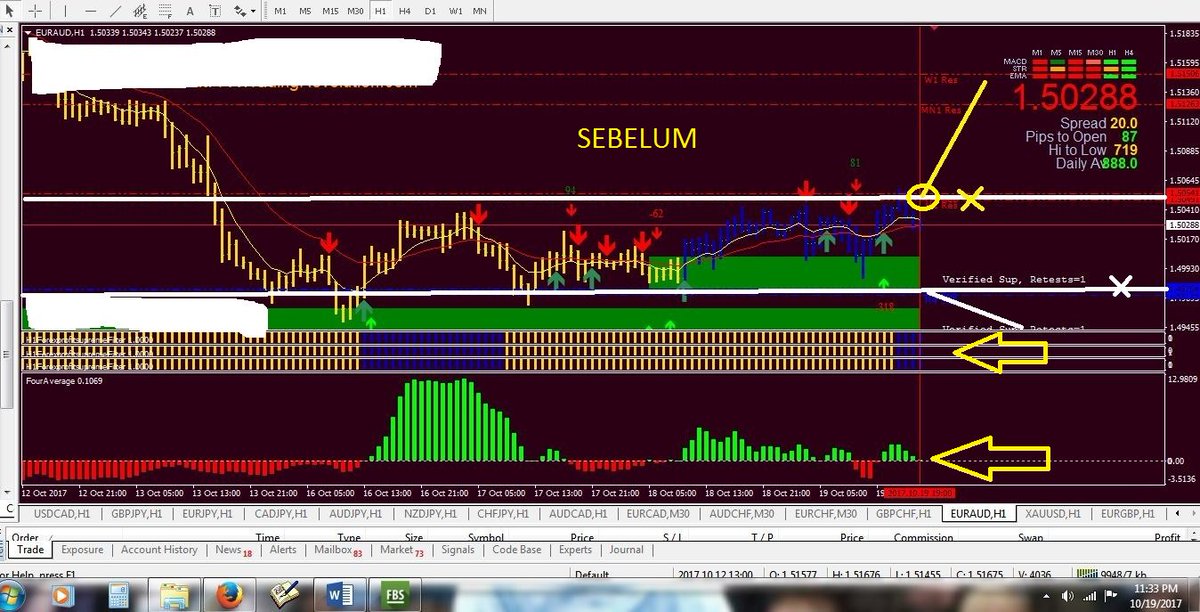
Task: Choose the equidistant channel tool
Action: [140, 11]
